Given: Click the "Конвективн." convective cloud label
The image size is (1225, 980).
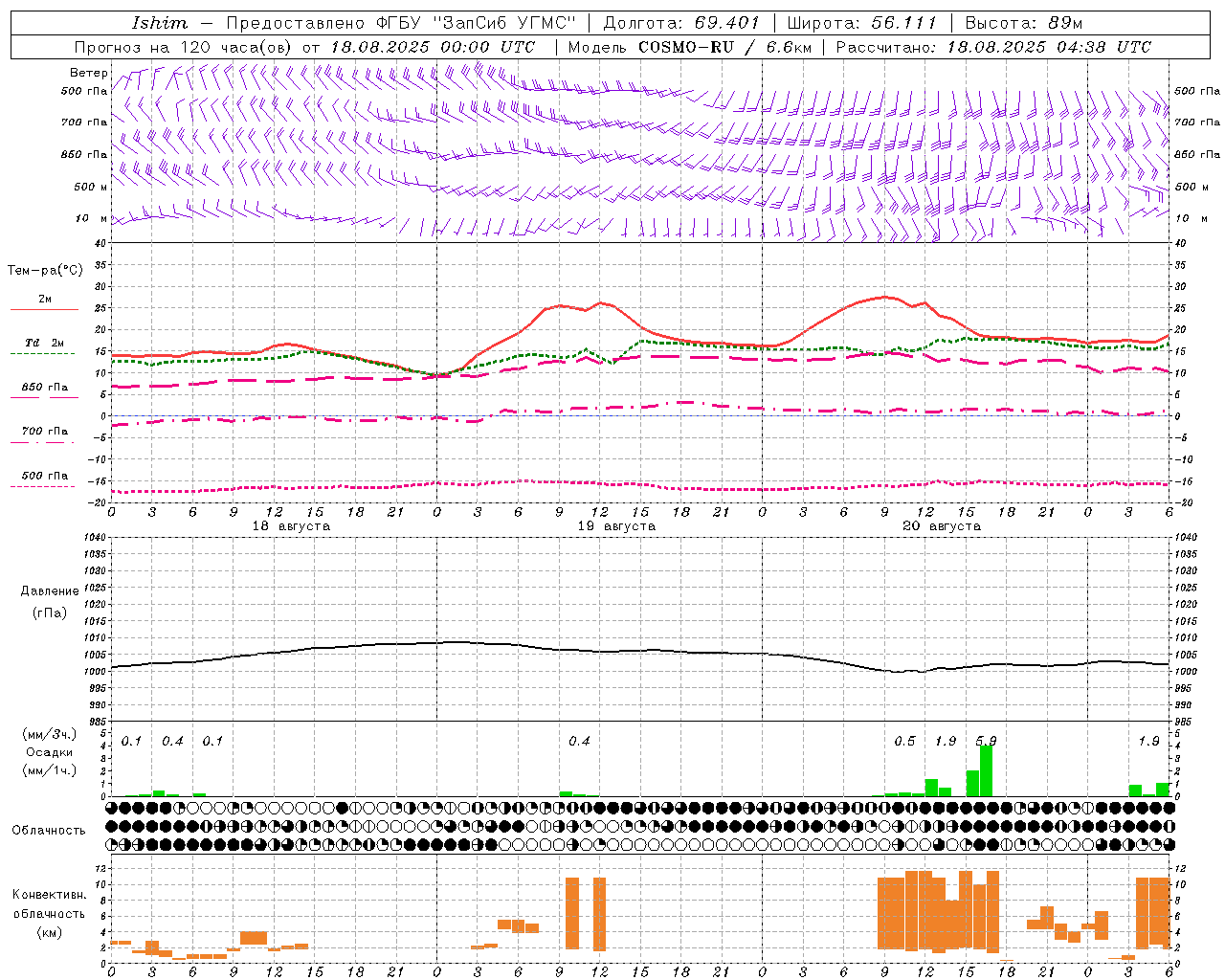Looking at the screenshot, I should (x=50, y=895).
